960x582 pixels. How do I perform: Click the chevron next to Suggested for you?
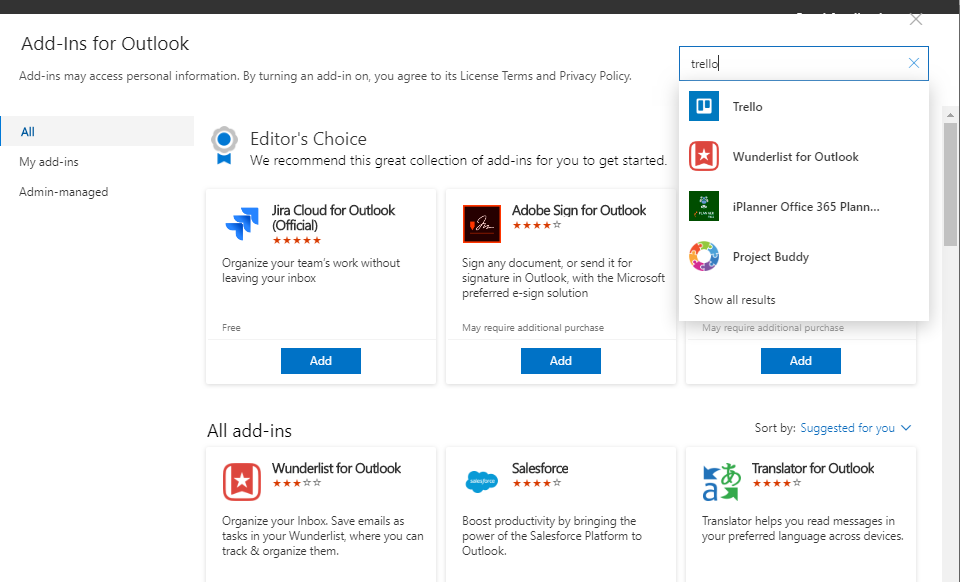click(x=906, y=428)
